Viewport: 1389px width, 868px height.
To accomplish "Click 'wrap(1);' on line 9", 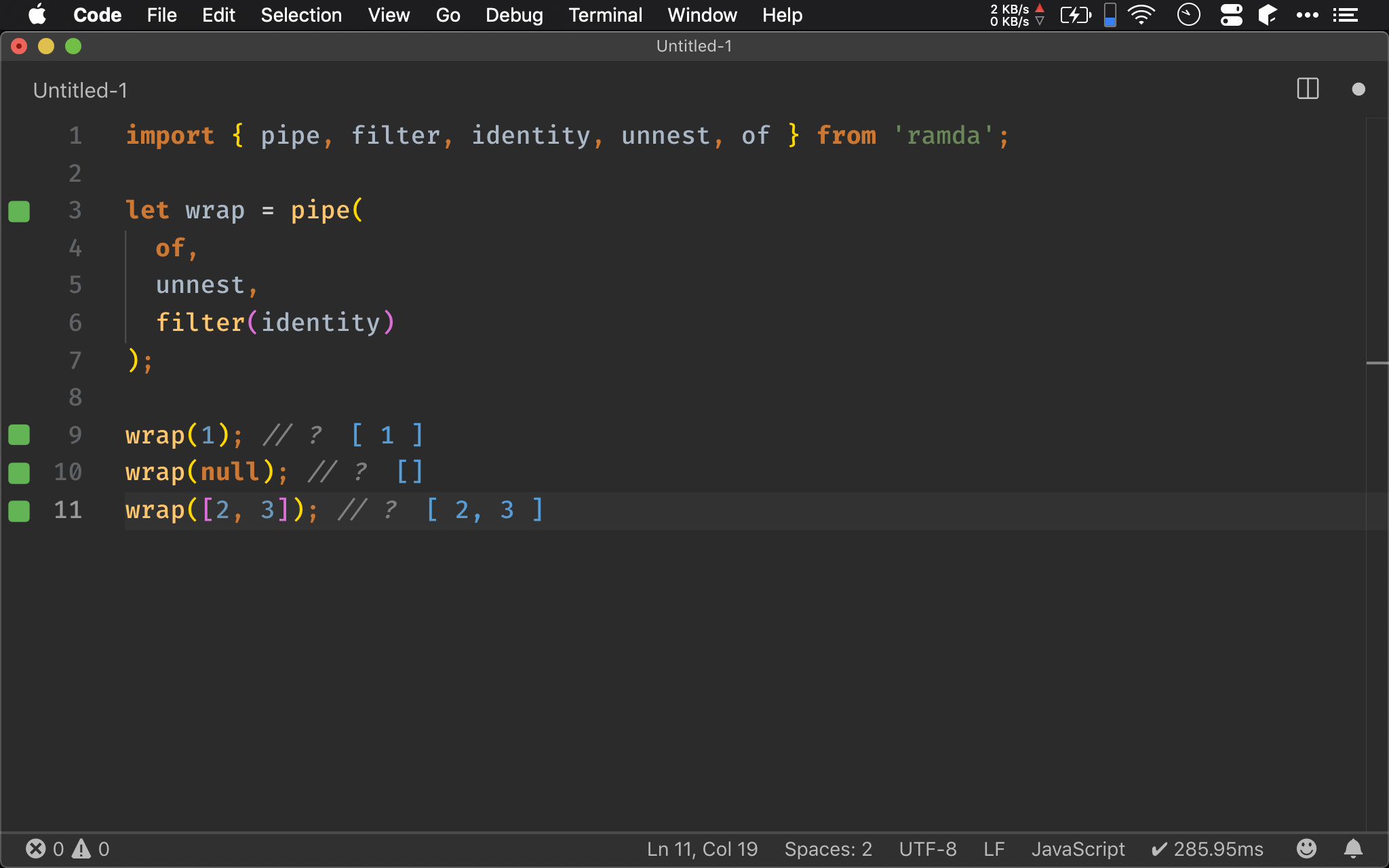I will click(184, 435).
